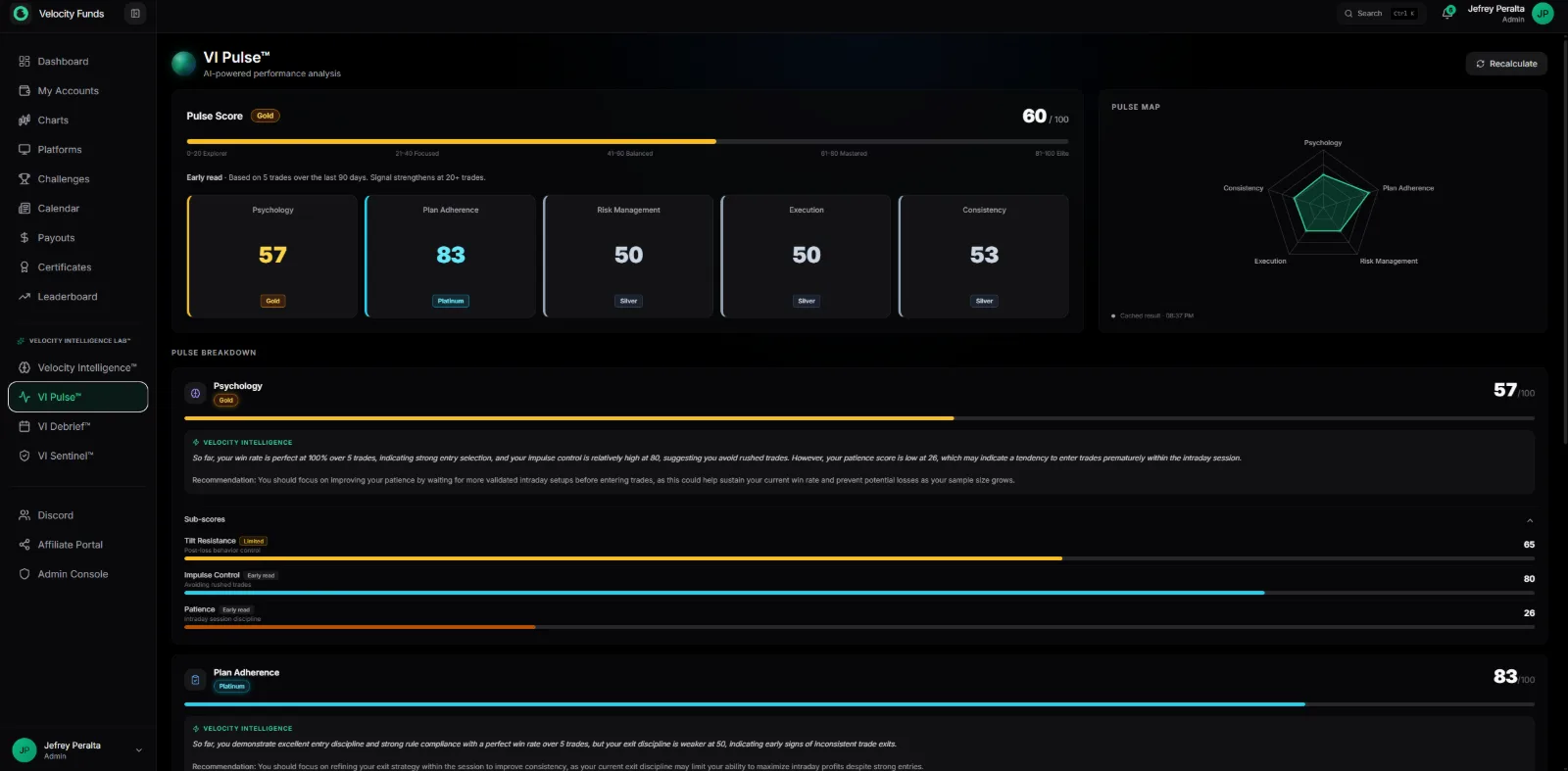
Task: Open the Challenges trophy icon
Action: [24, 179]
